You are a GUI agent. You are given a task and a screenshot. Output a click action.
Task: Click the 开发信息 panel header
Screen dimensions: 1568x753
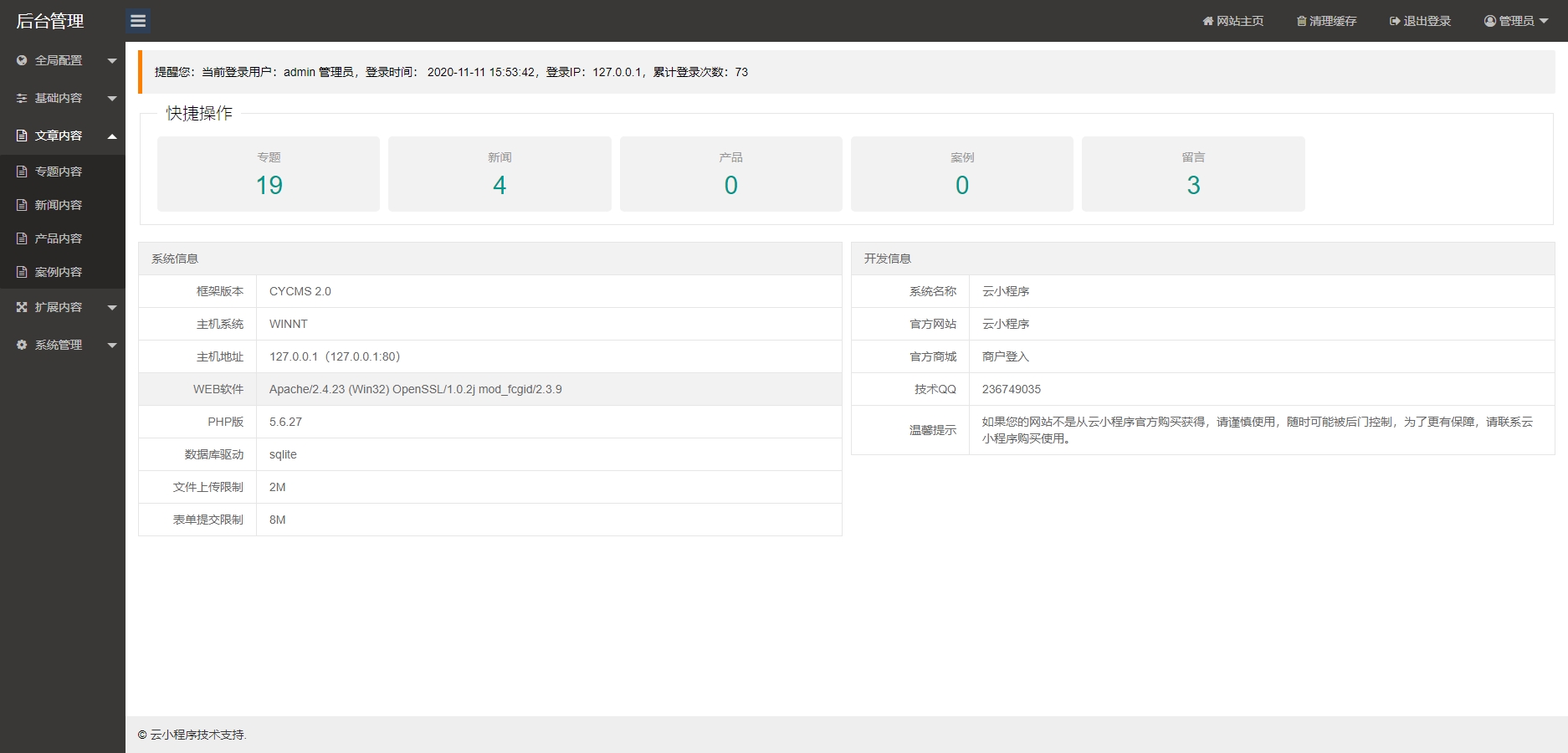(1203, 259)
